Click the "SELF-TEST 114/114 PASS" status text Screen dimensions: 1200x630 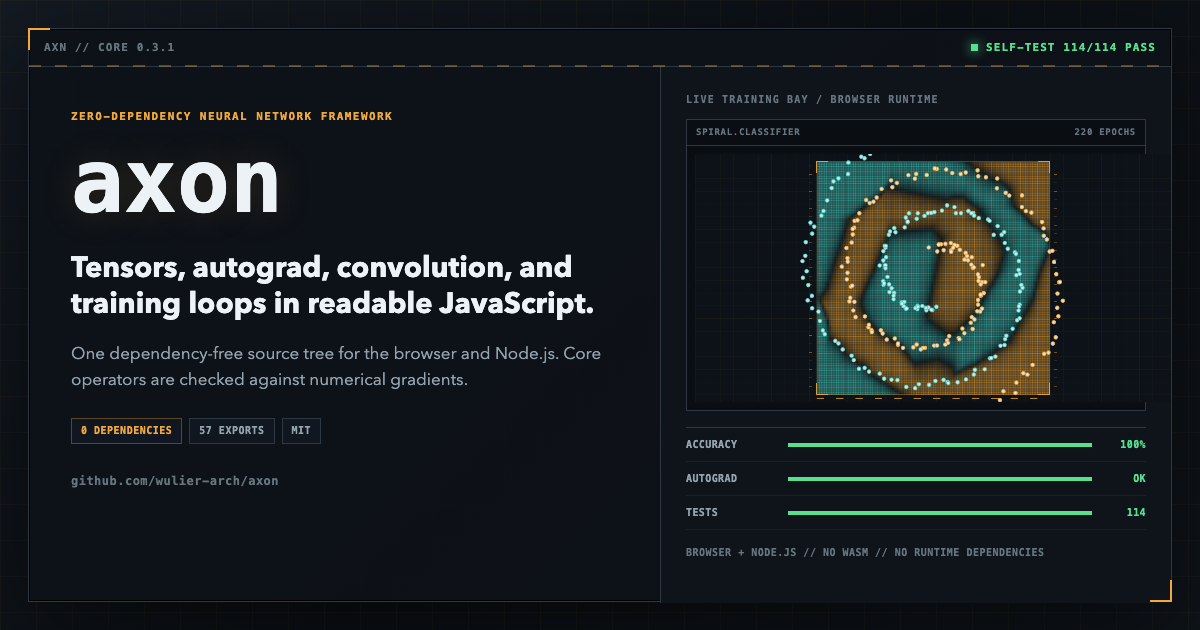click(x=1070, y=47)
